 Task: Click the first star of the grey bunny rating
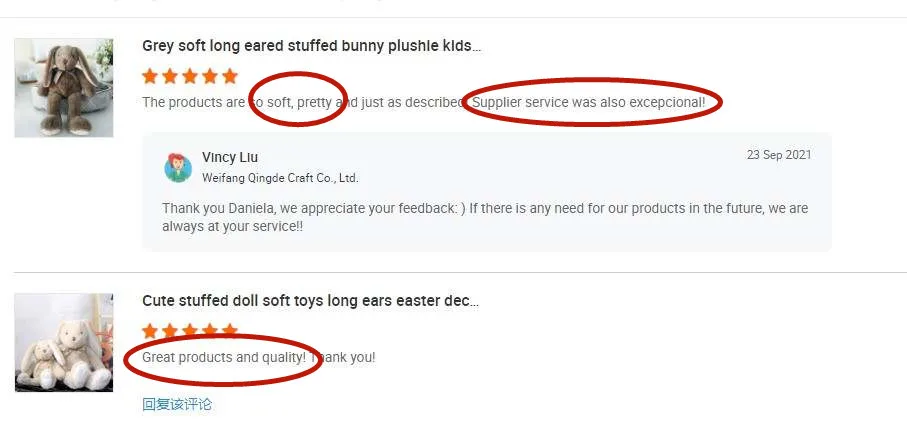click(150, 76)
